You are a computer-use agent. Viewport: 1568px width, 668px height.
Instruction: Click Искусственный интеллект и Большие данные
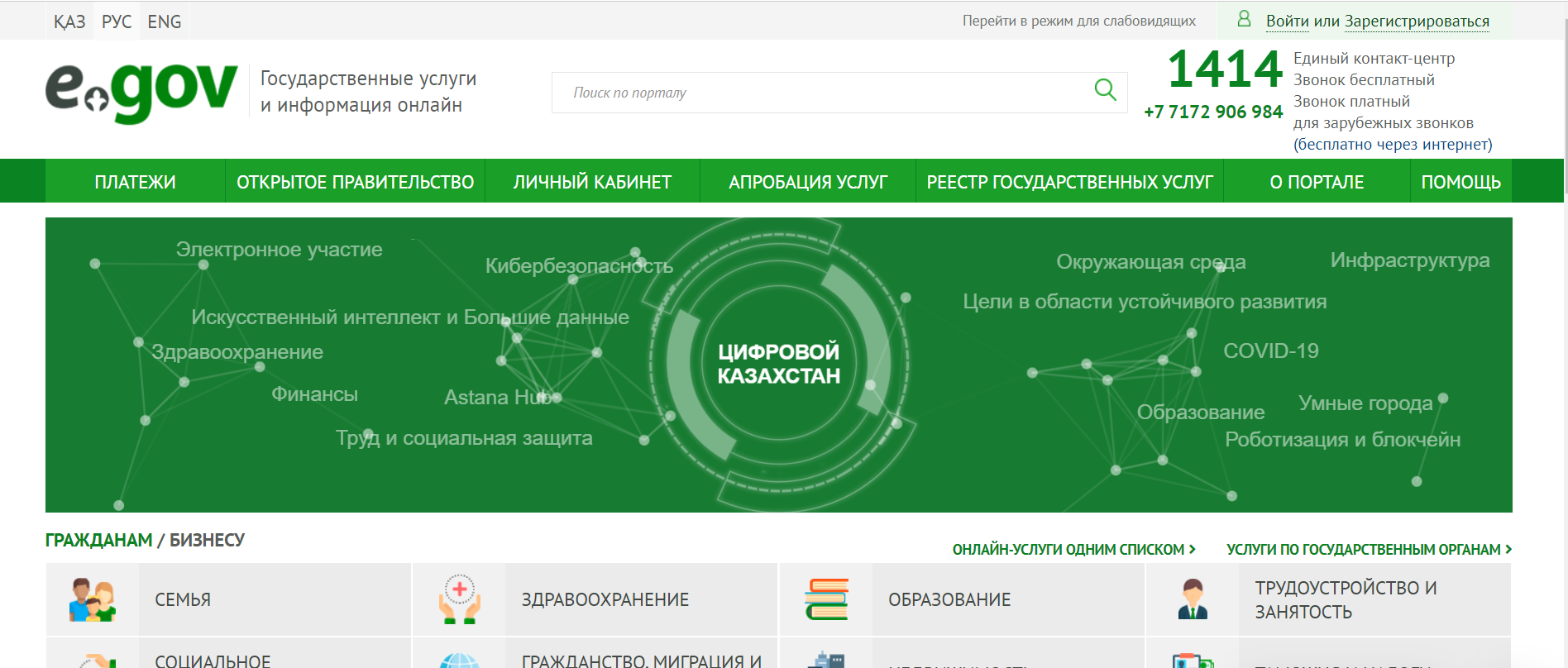(410, 317)
